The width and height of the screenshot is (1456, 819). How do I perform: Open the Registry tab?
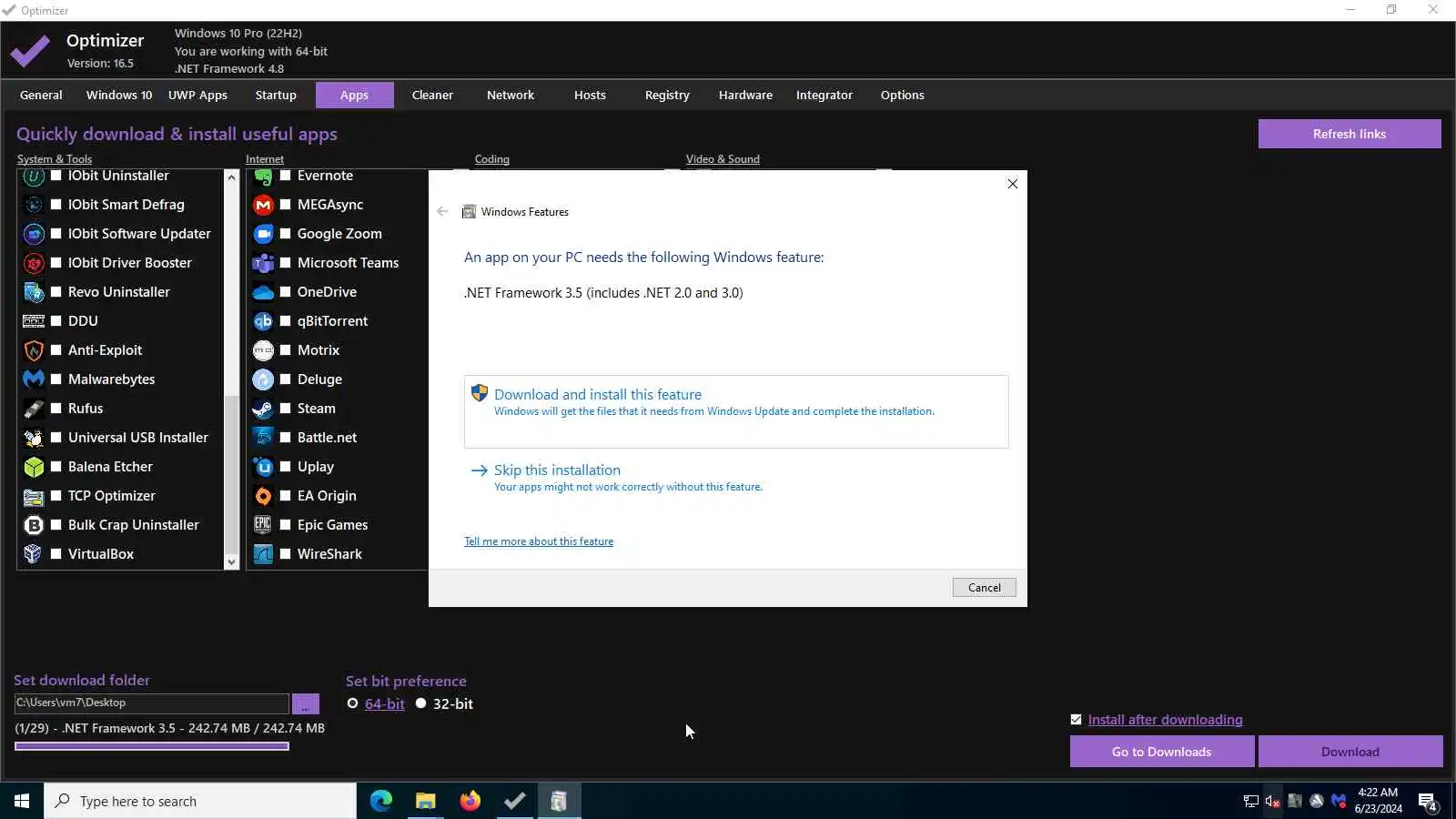coord(667,95)
